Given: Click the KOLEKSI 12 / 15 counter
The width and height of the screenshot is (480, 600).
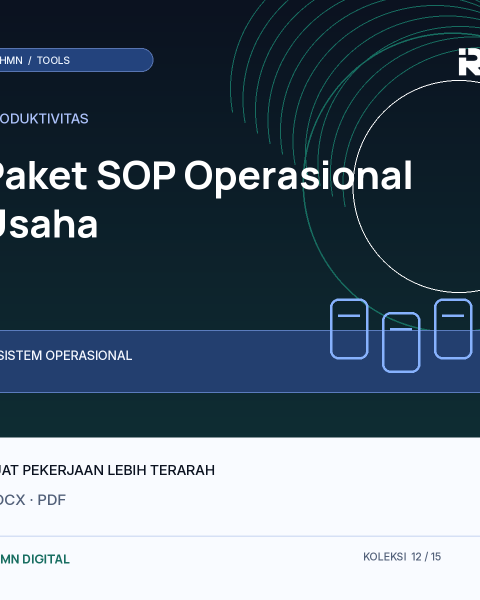Looking at the screenshot, I should [x=402, y=557].
